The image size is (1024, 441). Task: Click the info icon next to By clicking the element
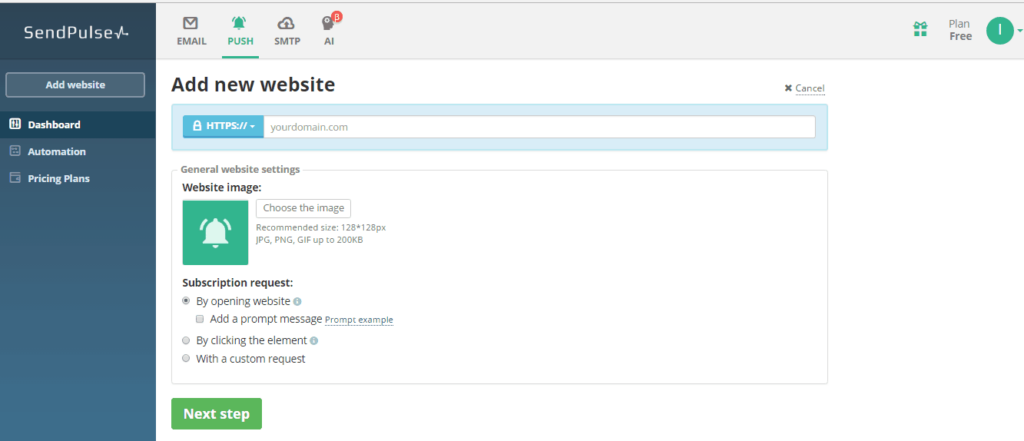[x=314, y=341]
